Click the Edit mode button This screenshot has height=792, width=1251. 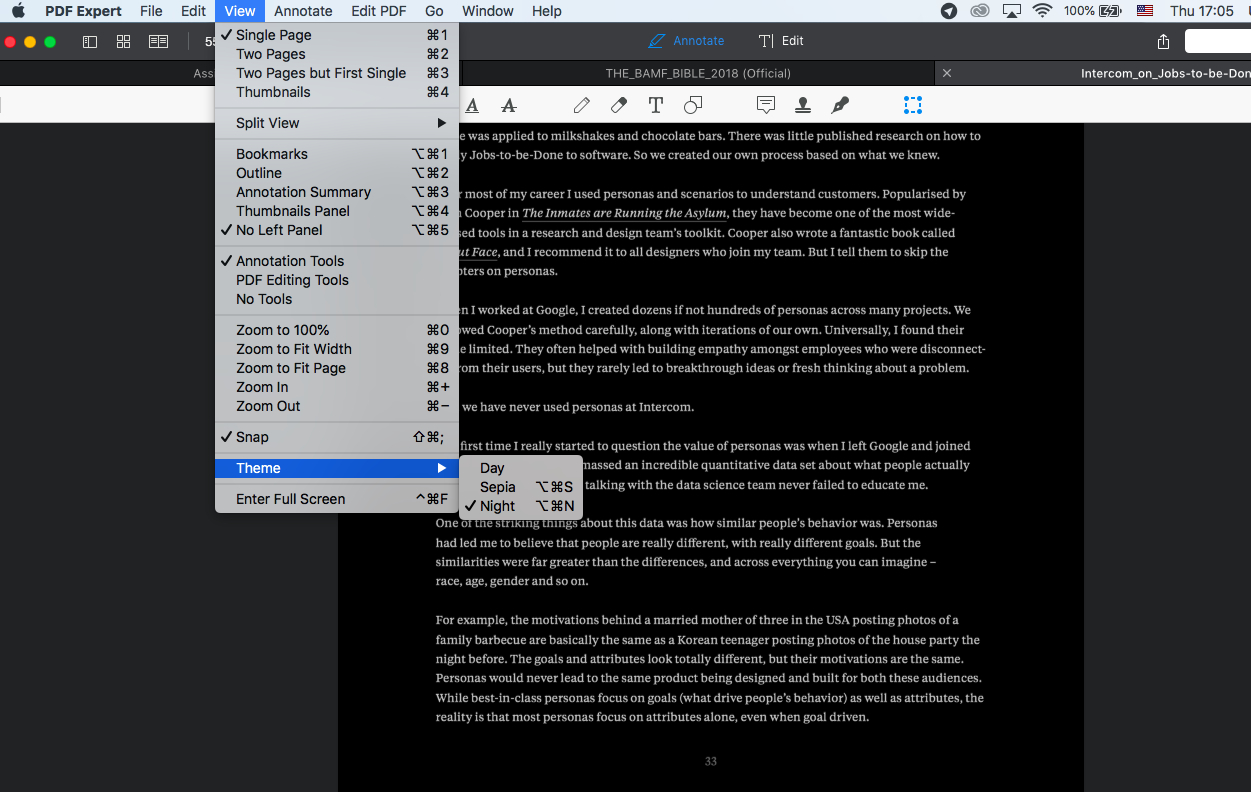pyautogui.click(x=780, y=40)
